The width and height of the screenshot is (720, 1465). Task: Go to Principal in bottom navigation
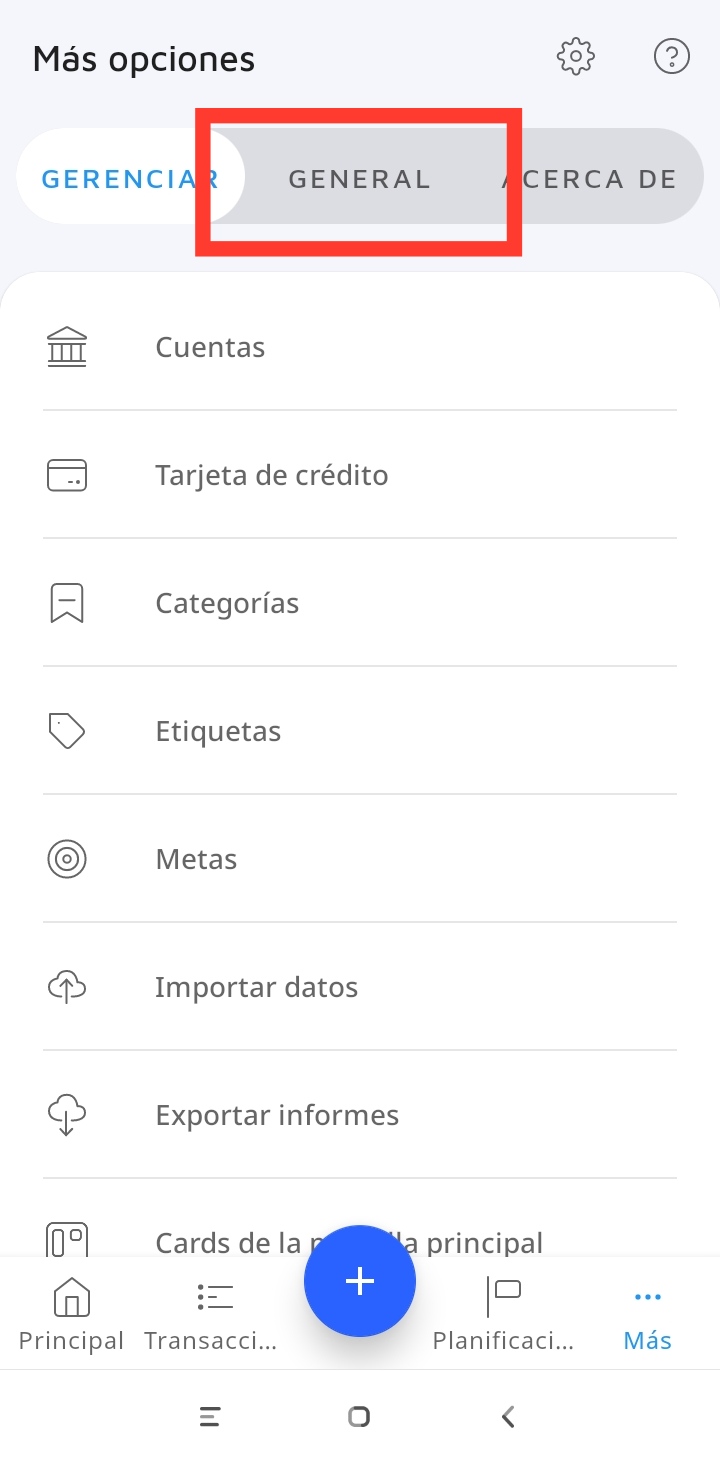click(x=71, y=1314)
